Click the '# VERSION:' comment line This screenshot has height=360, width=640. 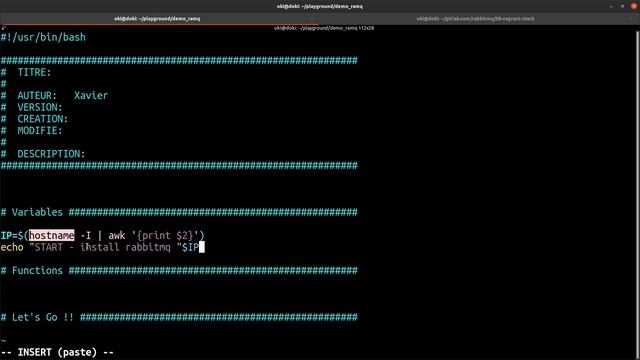(31, 107)
